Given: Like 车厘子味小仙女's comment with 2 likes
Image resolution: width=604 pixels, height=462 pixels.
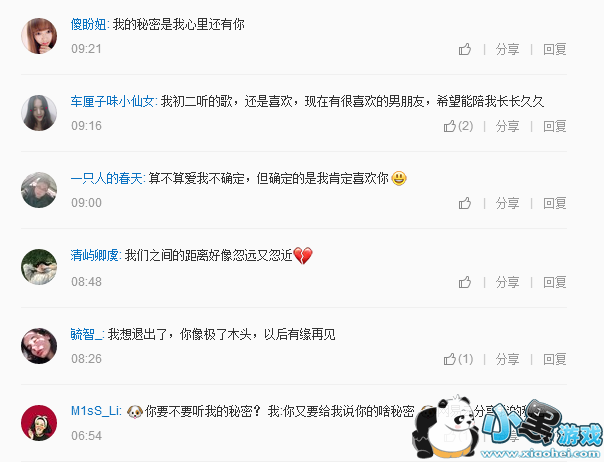Looking at the screenshot, I should pos(458,126).
